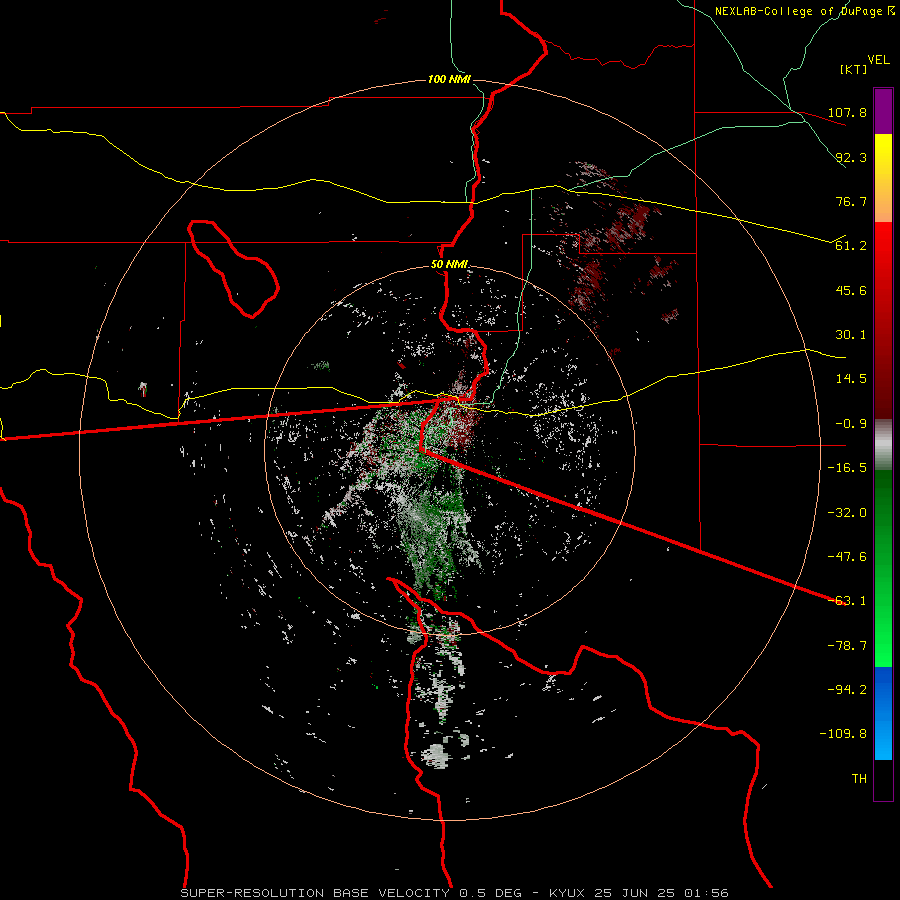The height and width of the screenshot is (900, 900).
Task: Click the 92.3 legend value
Action: point(851,157)
